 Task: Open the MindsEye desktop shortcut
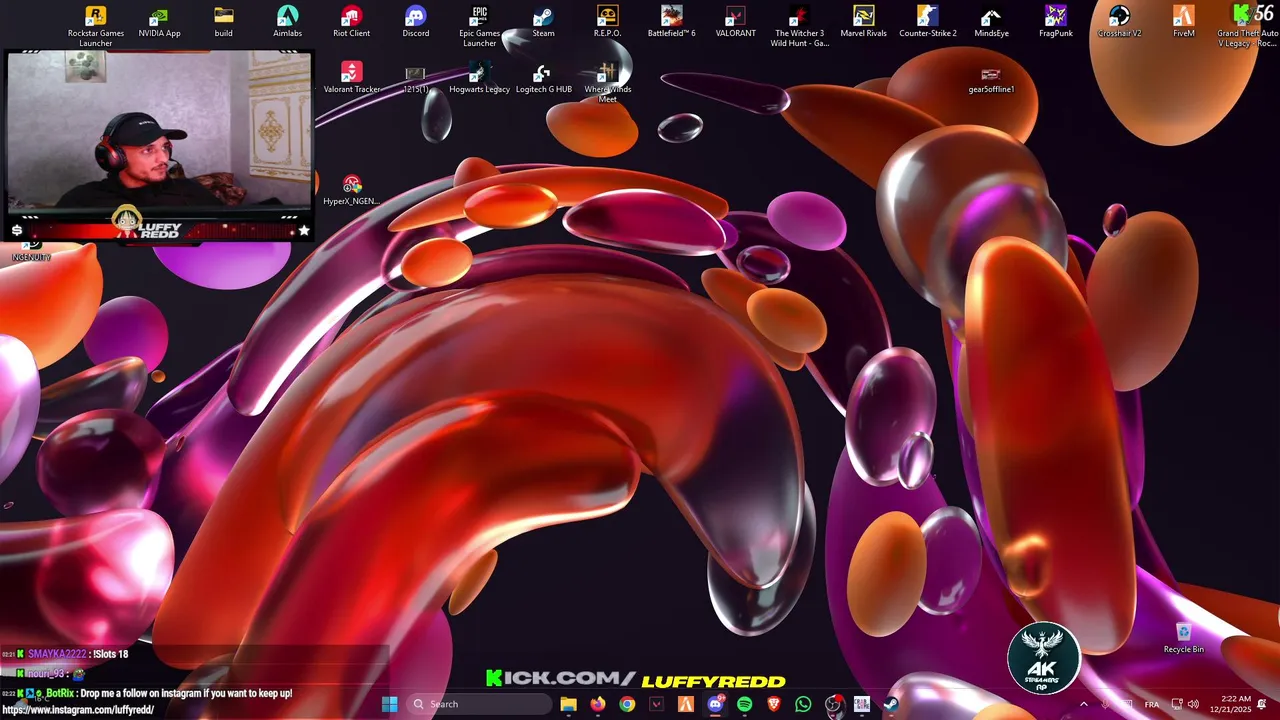[991, 22]
